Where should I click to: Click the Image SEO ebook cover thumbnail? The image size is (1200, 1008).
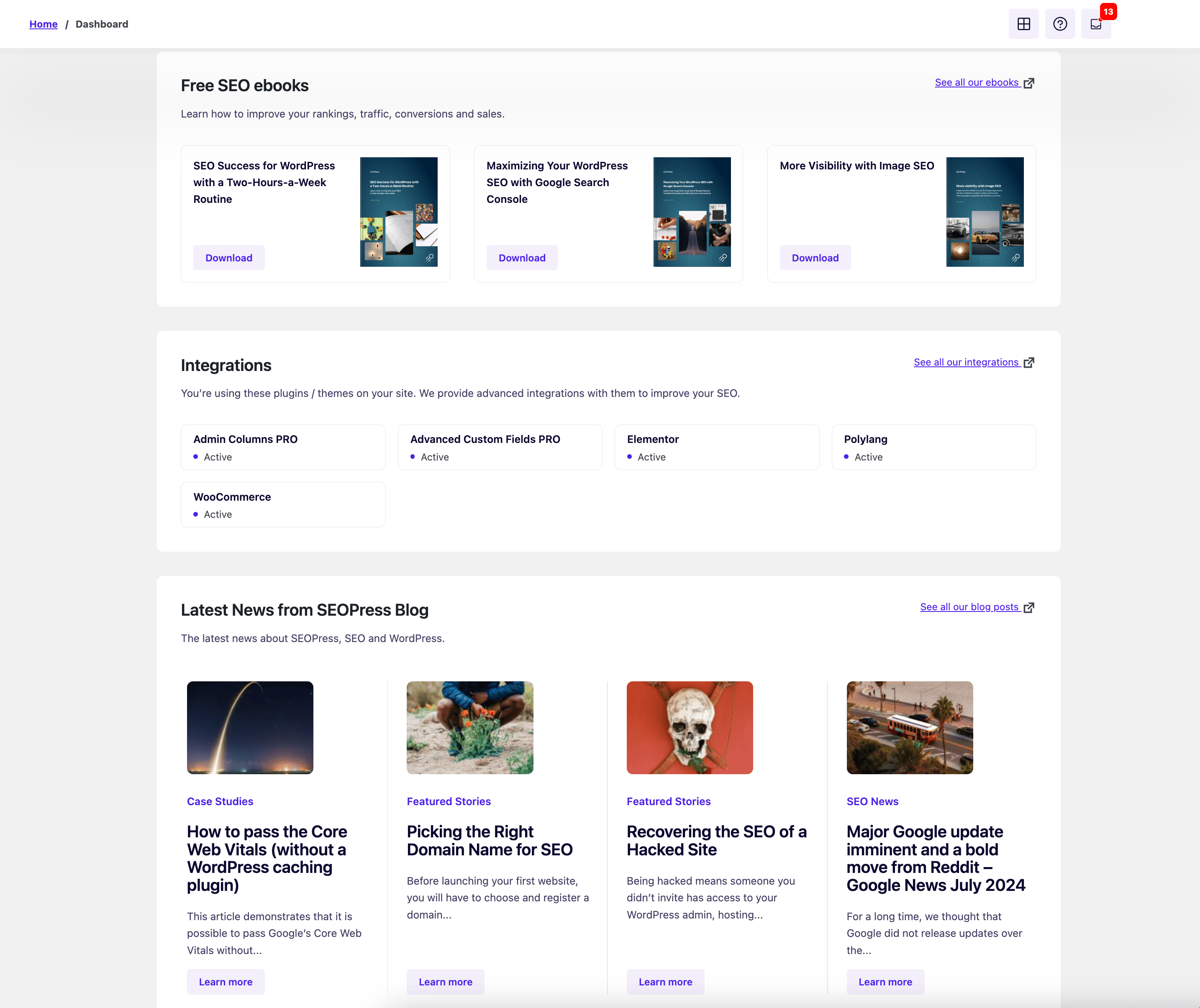click(x=985, y=212)
